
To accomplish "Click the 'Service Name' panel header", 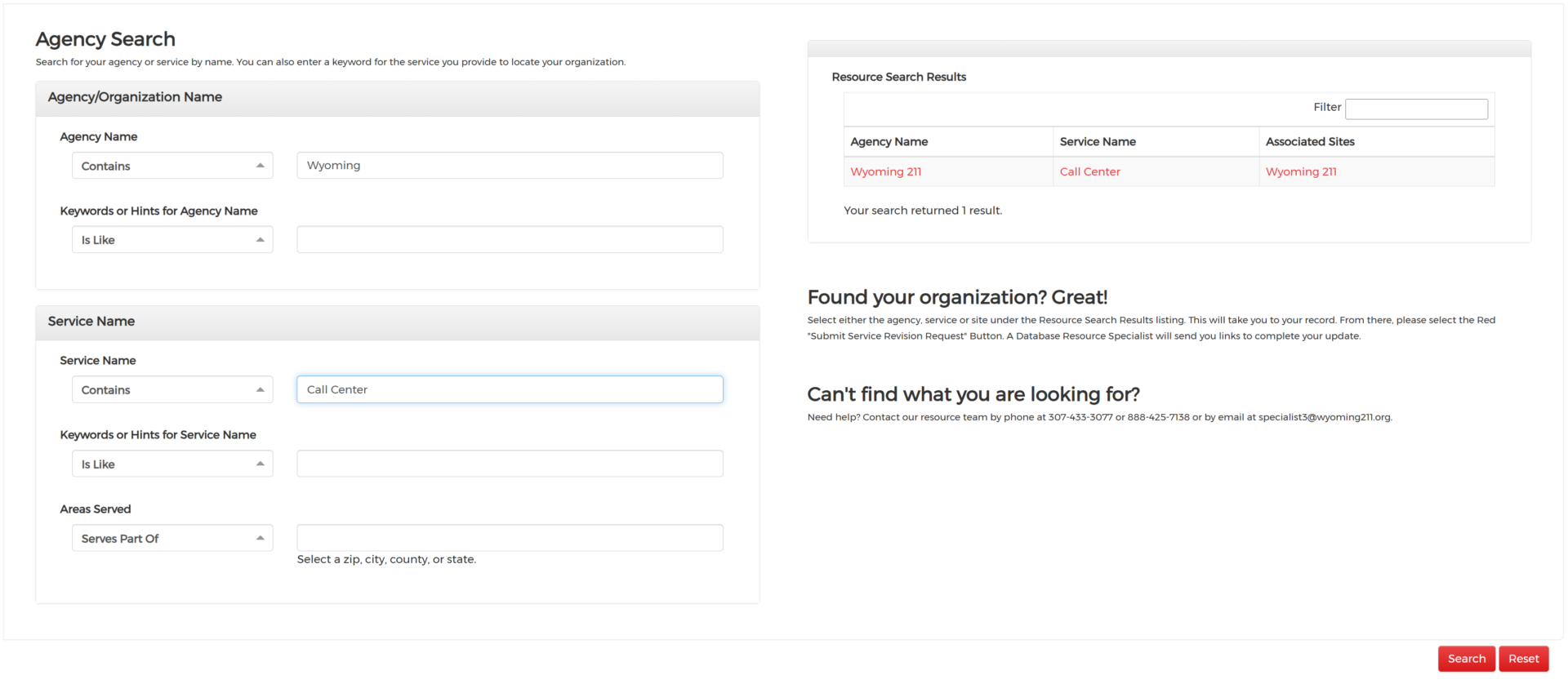I will 398,322.
